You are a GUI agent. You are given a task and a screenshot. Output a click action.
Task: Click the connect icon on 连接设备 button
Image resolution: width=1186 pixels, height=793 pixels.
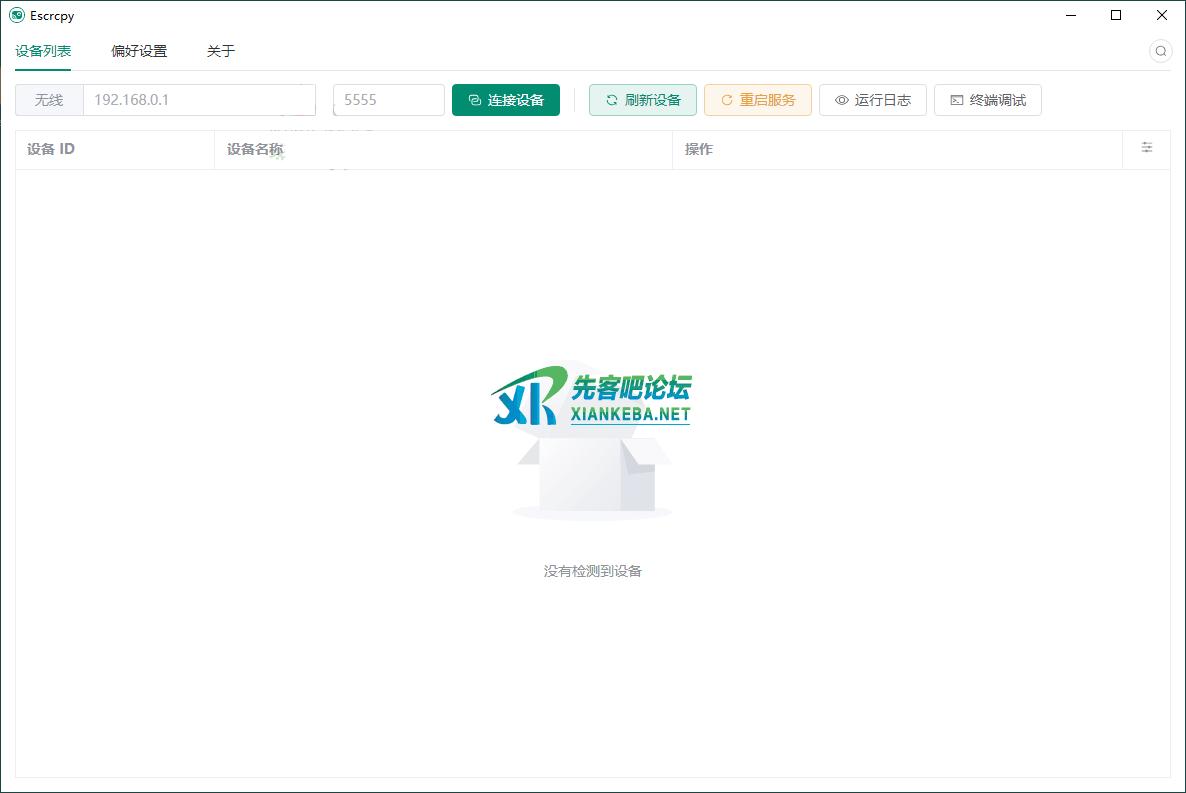[474, 99]
